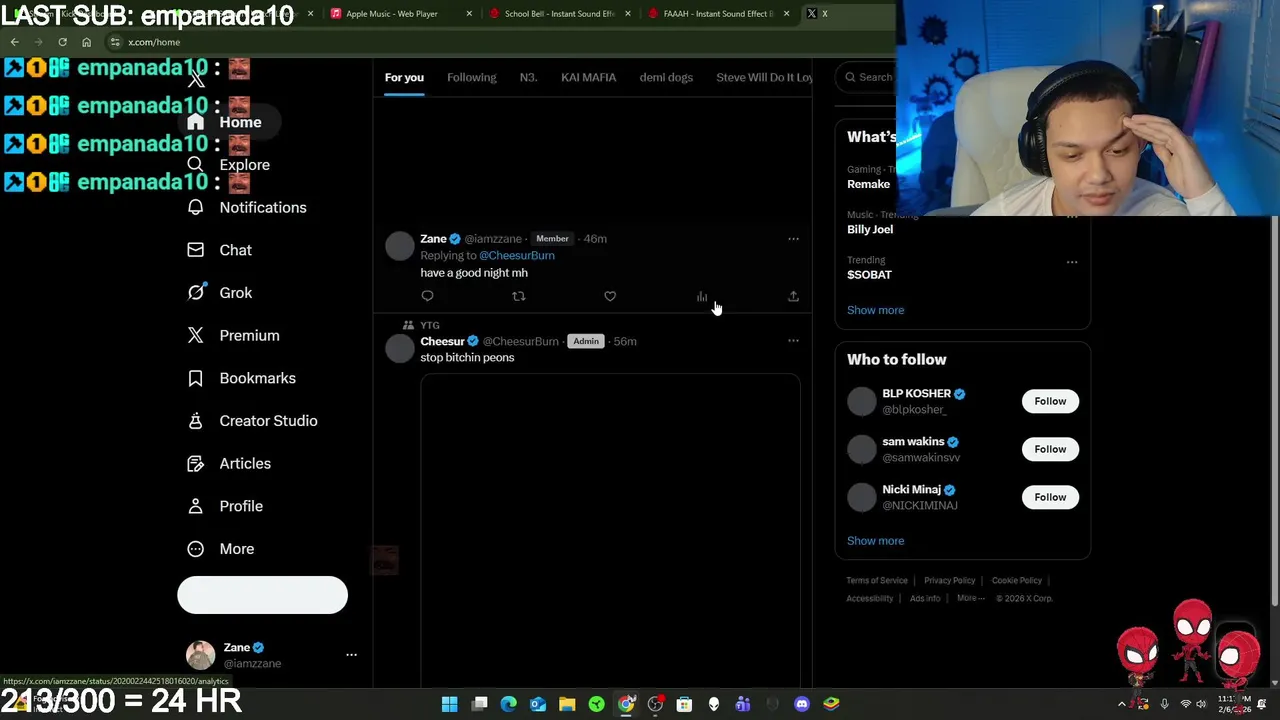Open the Privacy Policy footer link
The image size is (1280, 720).
949,580
